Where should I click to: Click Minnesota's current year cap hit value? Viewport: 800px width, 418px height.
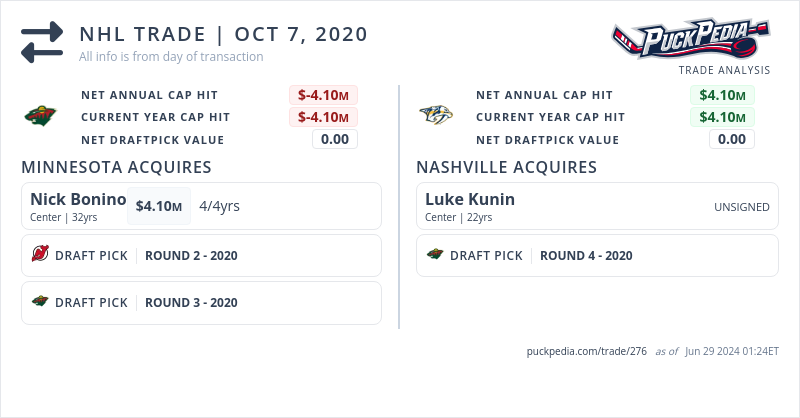click(323, 117)
